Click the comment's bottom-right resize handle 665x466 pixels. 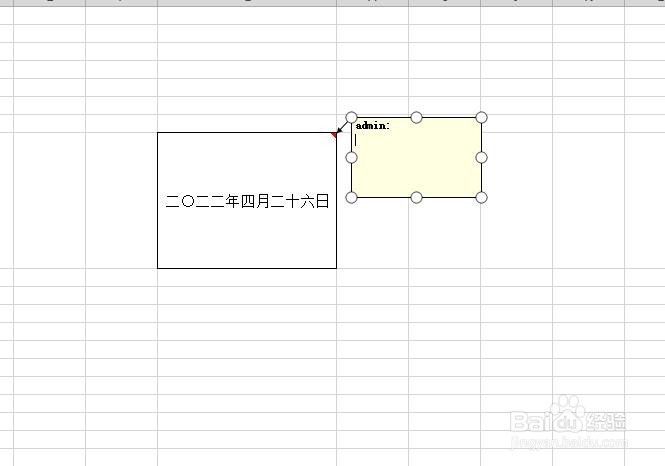click(x=481, y=197)
